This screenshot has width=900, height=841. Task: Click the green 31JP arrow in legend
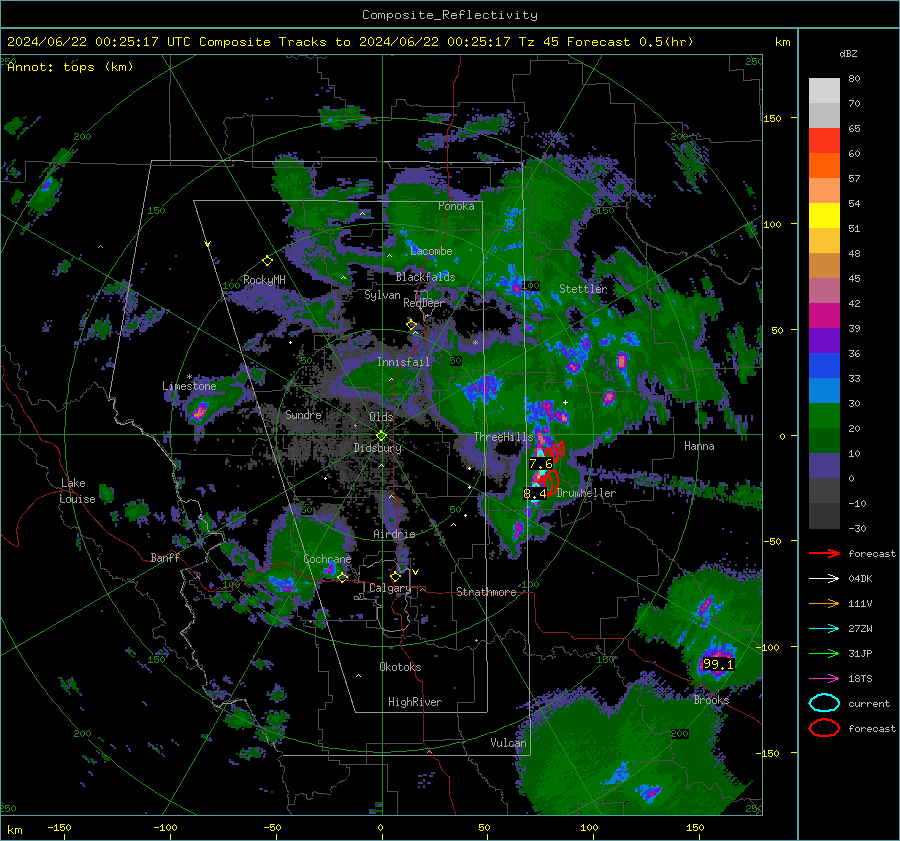click(824, 653)
